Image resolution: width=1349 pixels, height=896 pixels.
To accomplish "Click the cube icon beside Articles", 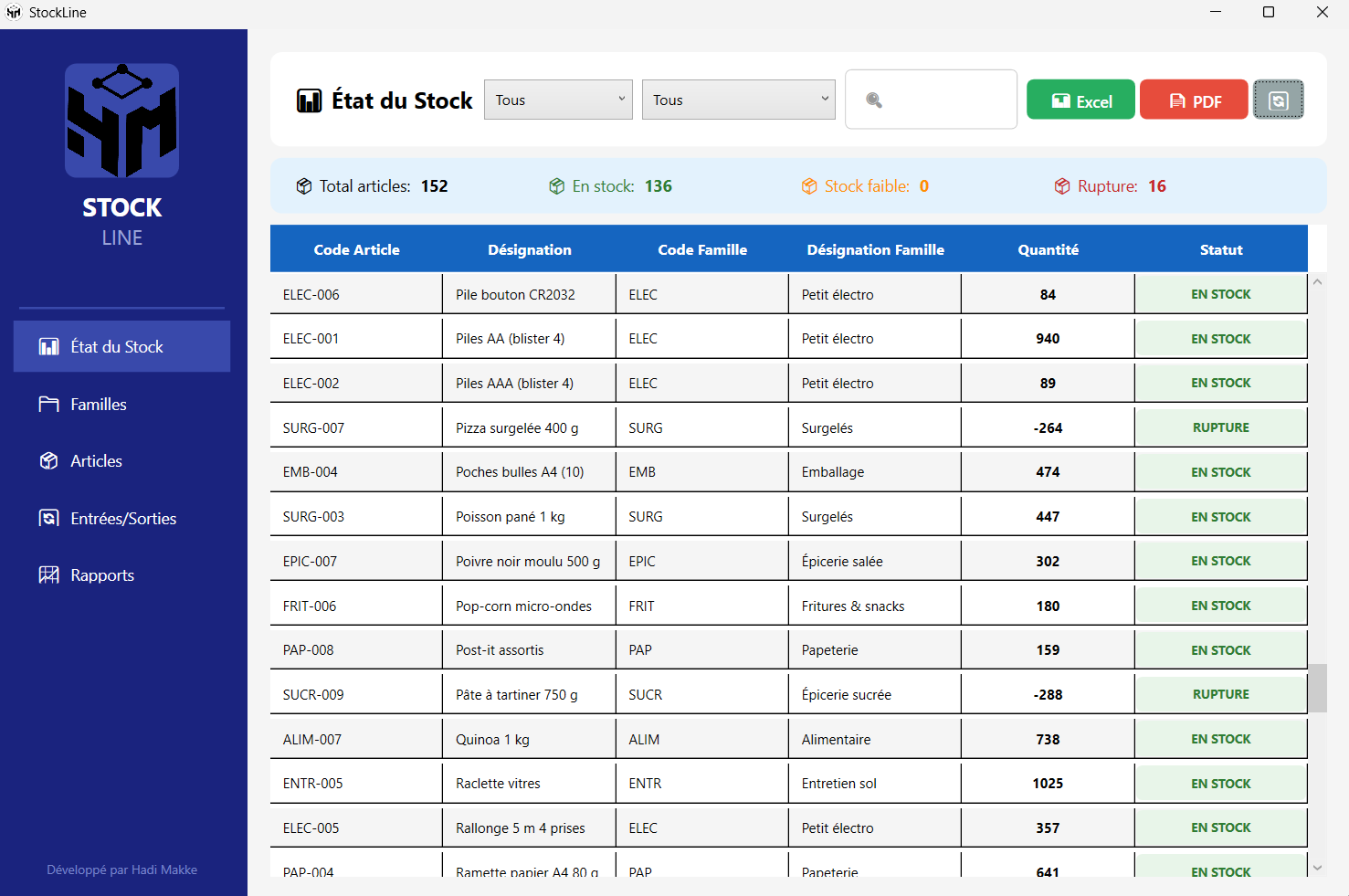I will tap(50, 460).
